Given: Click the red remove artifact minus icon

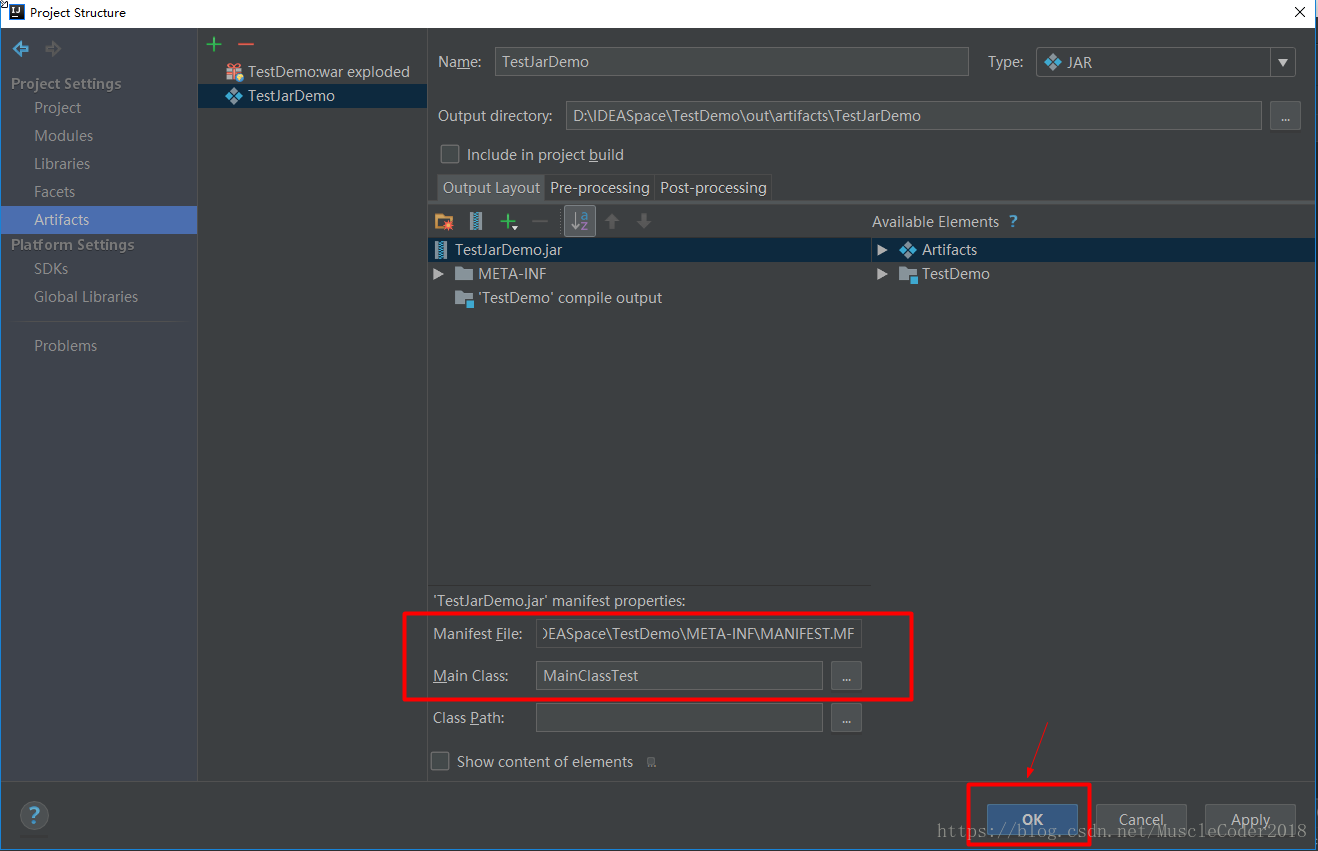Looking at the screenshot, I should coord(246,44).
